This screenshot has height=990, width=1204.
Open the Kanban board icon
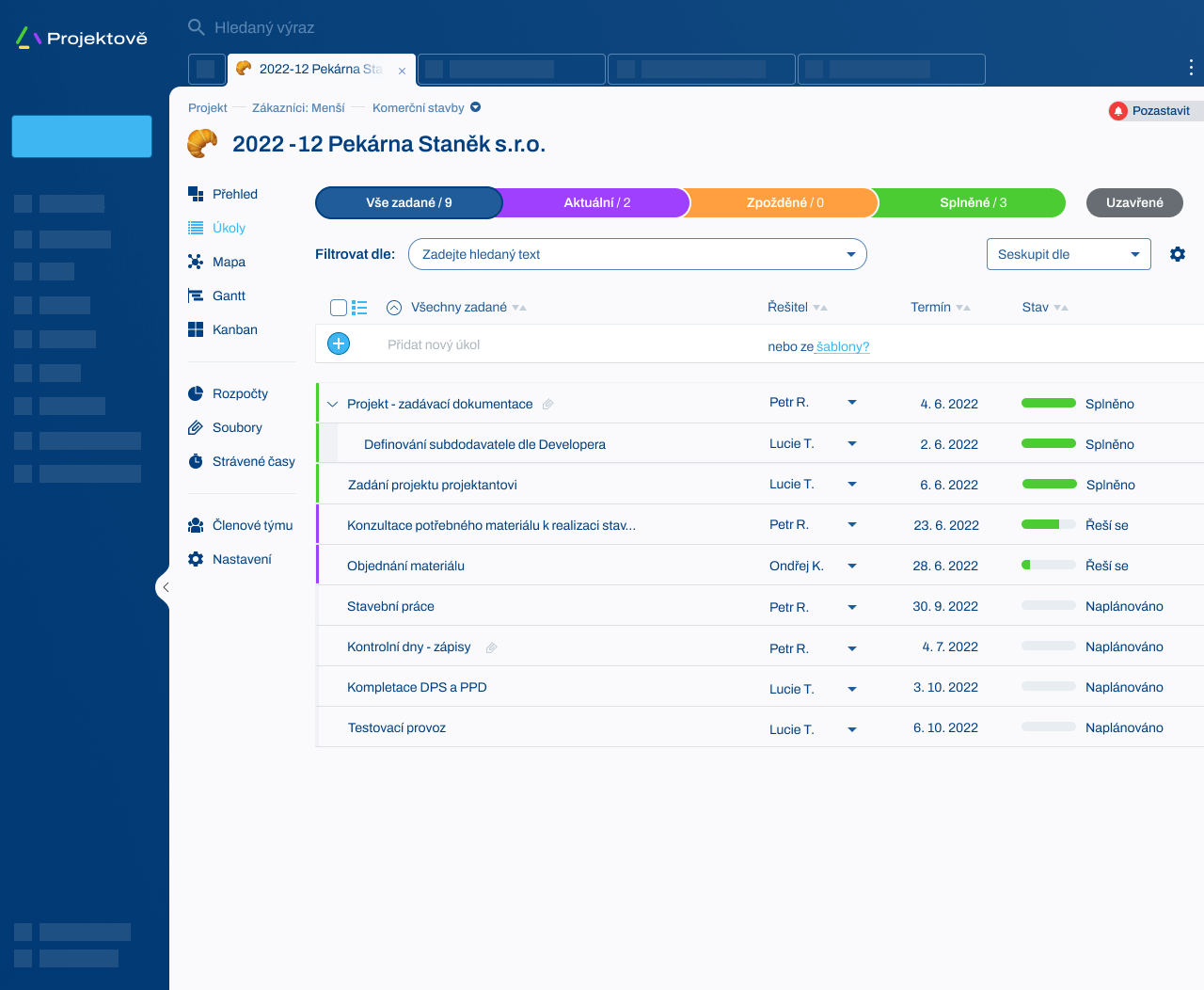pyautogui.click(x=196, y=329)
